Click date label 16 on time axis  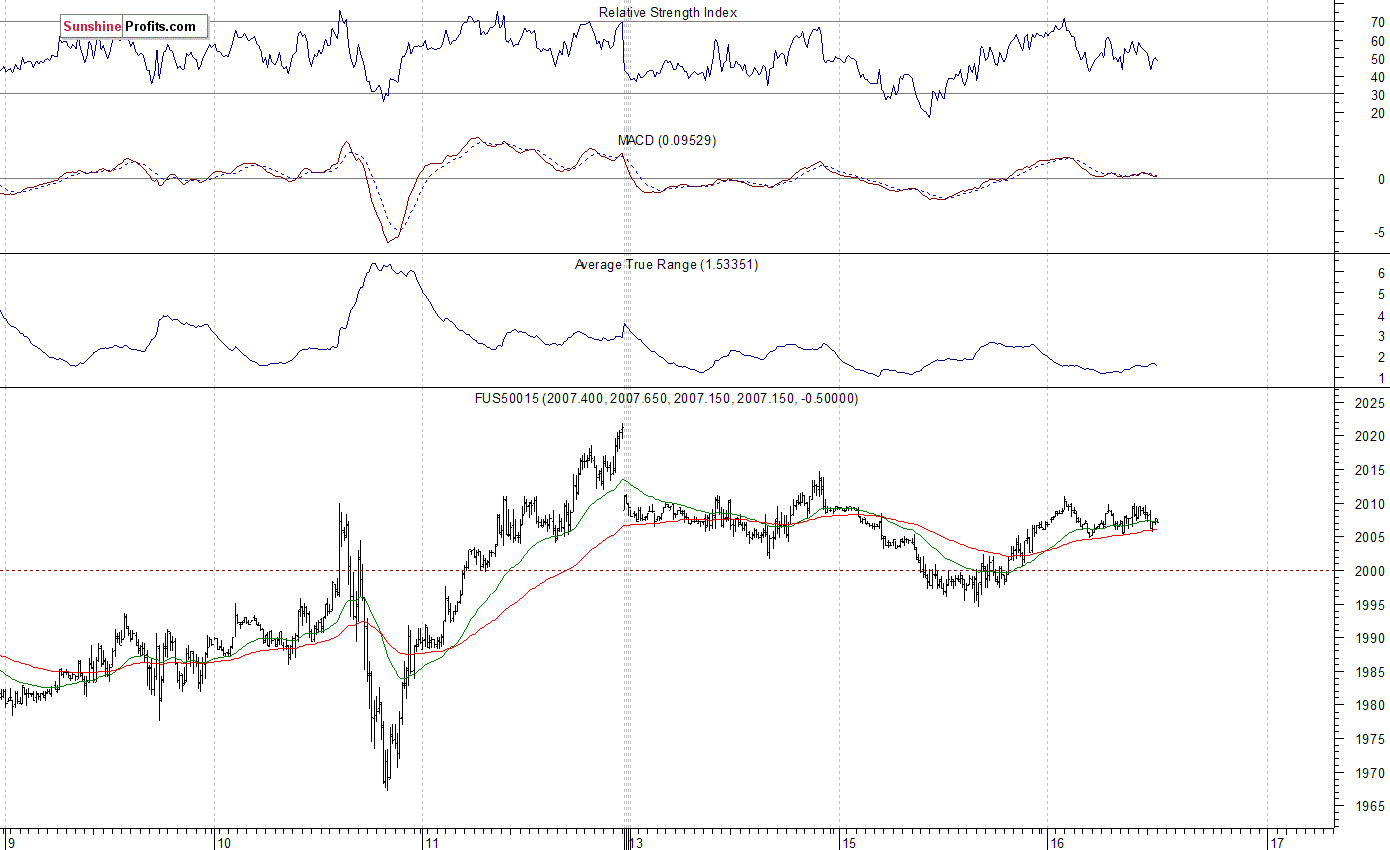click(1057, 842)
